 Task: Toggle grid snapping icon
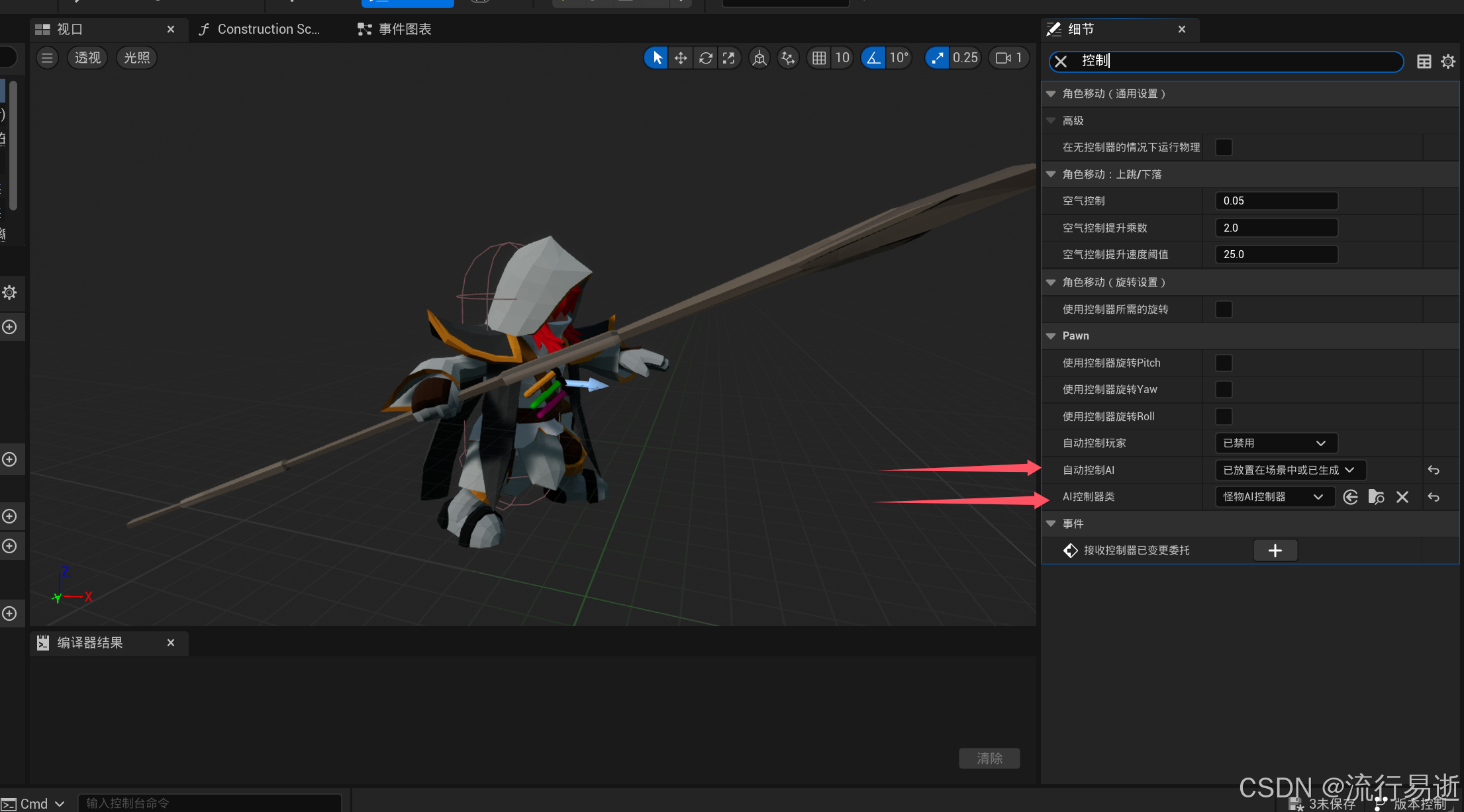[819, 58]
